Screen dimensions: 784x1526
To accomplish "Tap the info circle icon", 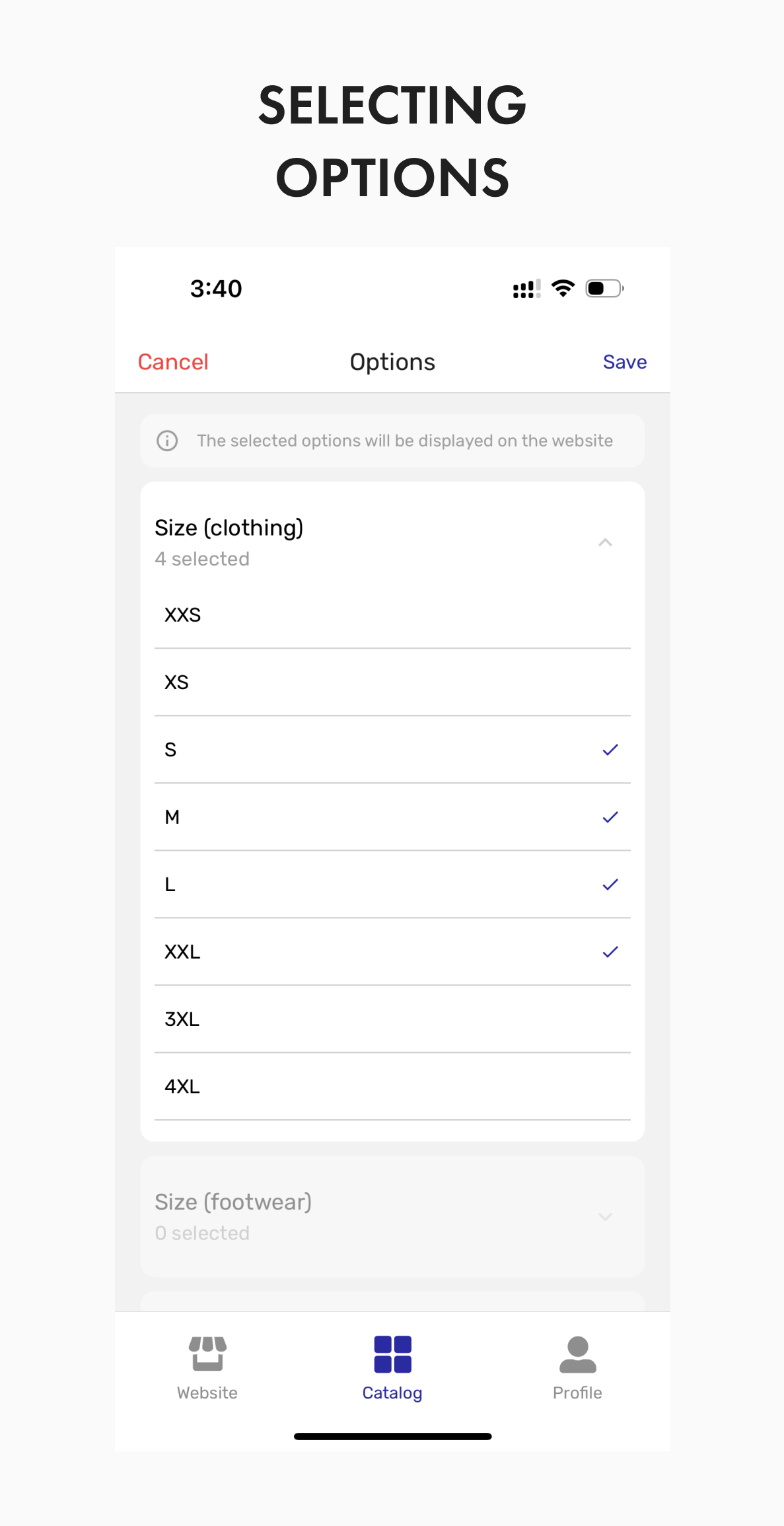I will coord(167,441).
